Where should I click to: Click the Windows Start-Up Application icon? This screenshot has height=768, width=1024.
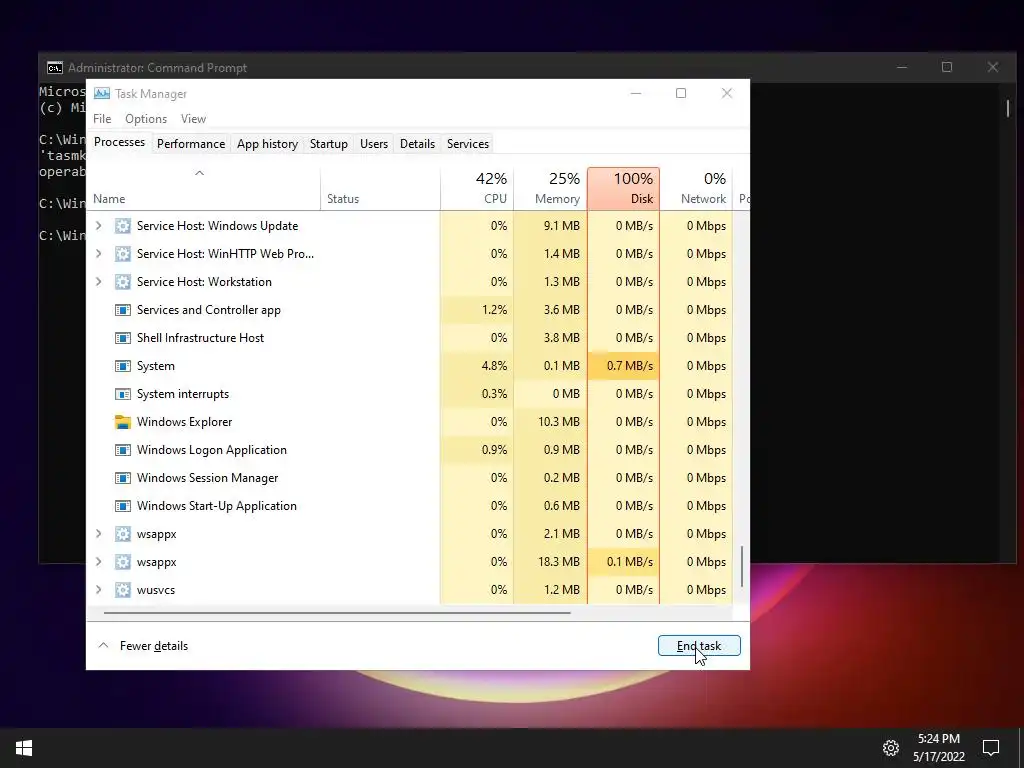(123, 506)
